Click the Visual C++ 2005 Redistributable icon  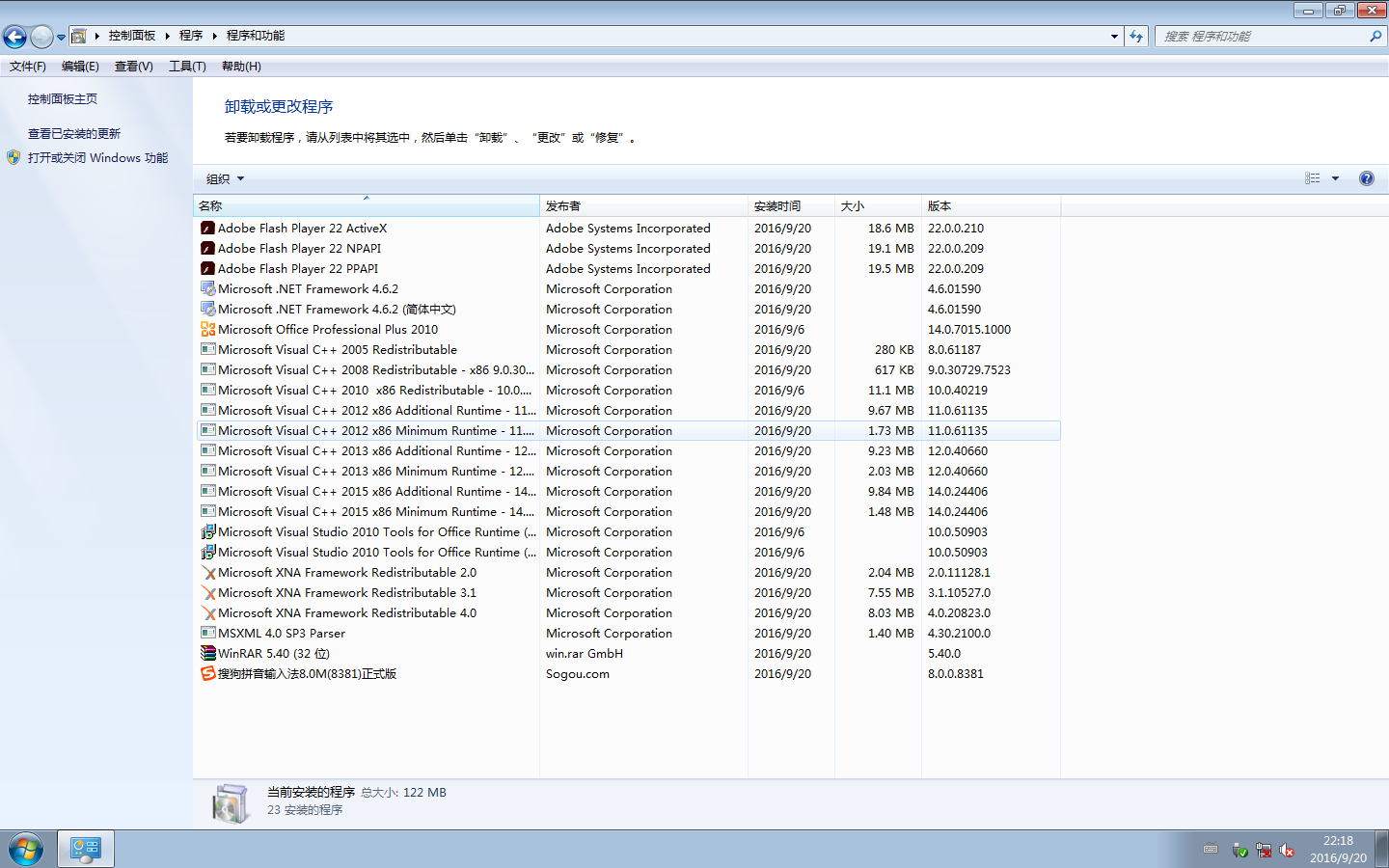207,350
